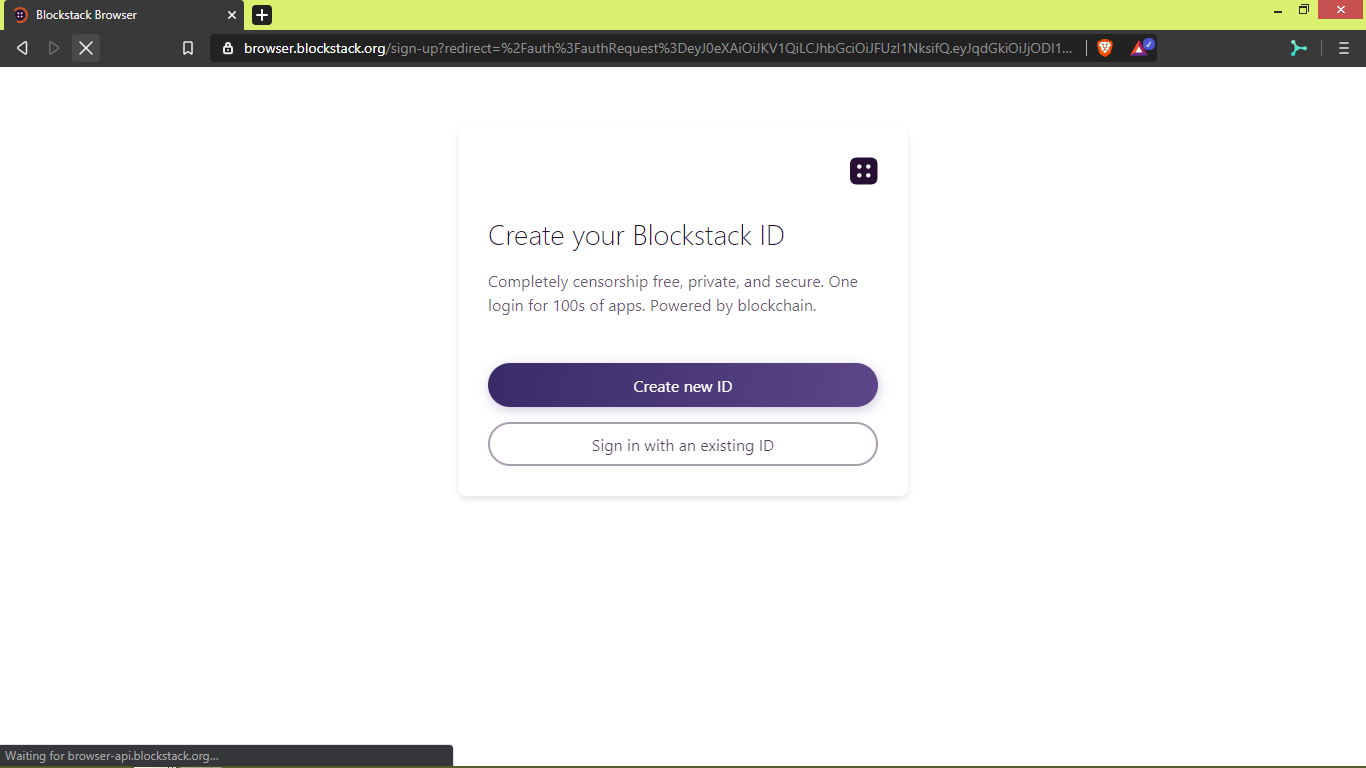Minimize the browser window

click(x=1277, y=11)
